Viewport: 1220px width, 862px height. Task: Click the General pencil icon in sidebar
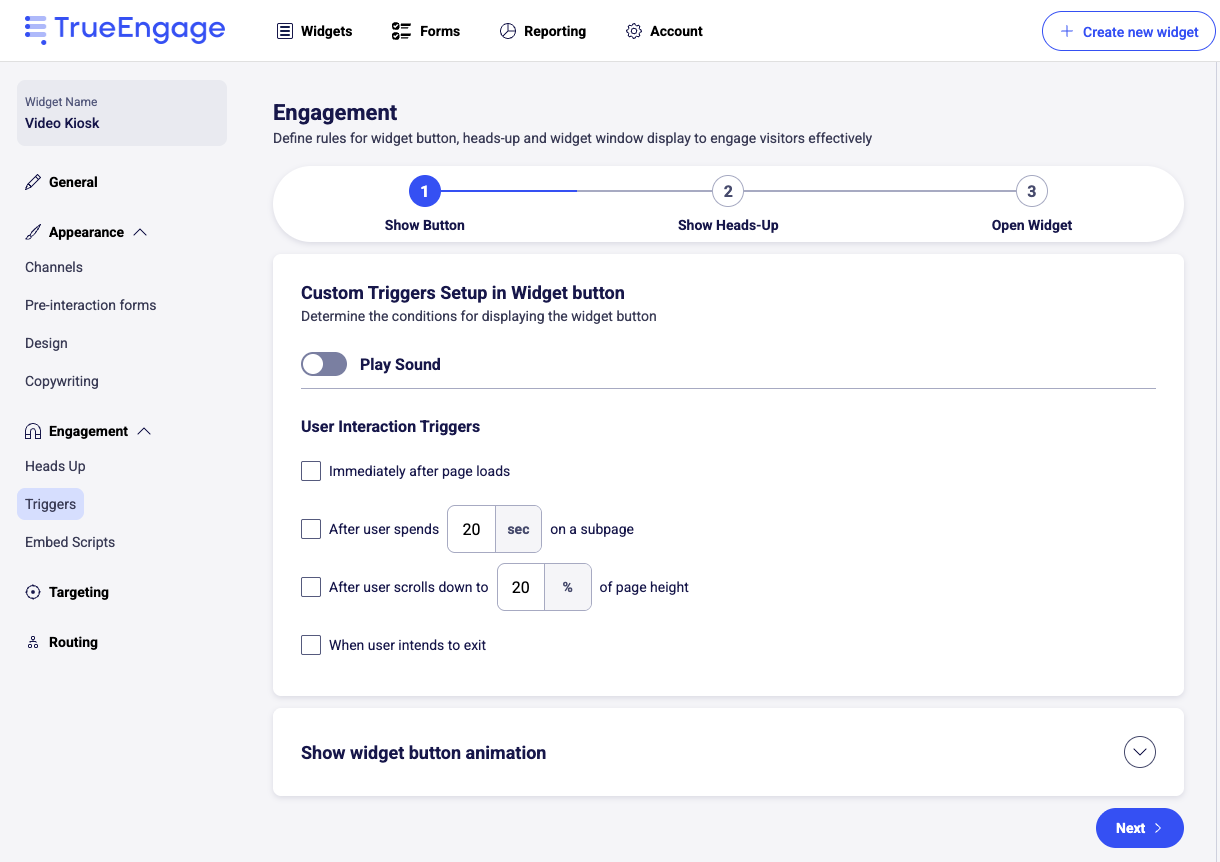33,182
